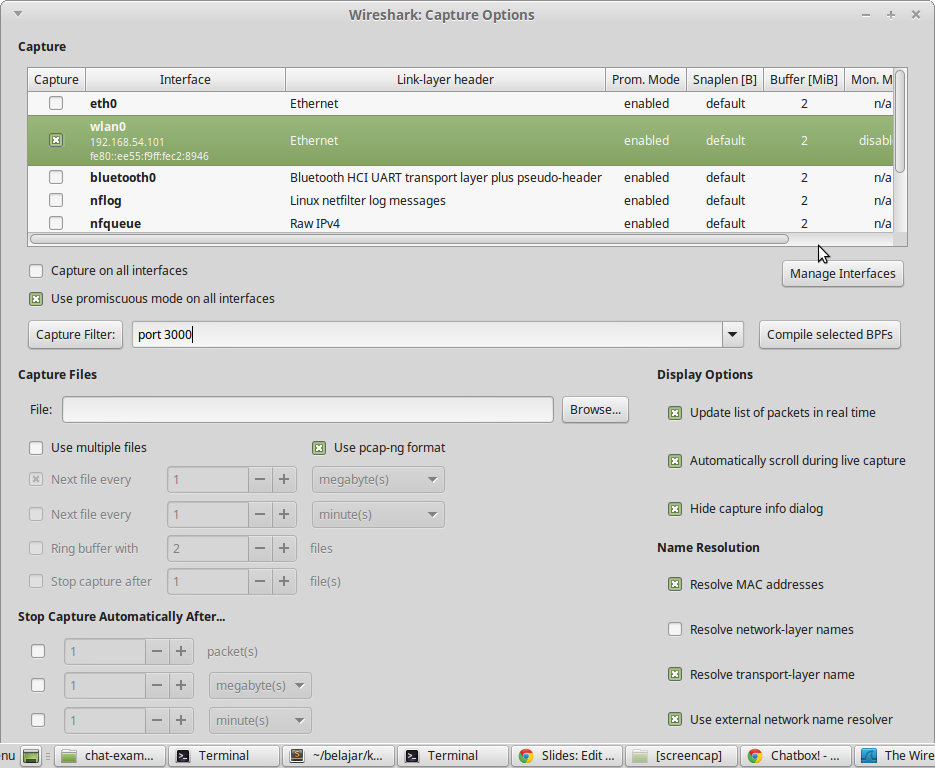Image resolution: width=935 pixels, height=768 pixels.
Task: Enable capture on nfqueue interface
Action: (x=56, y=223)
